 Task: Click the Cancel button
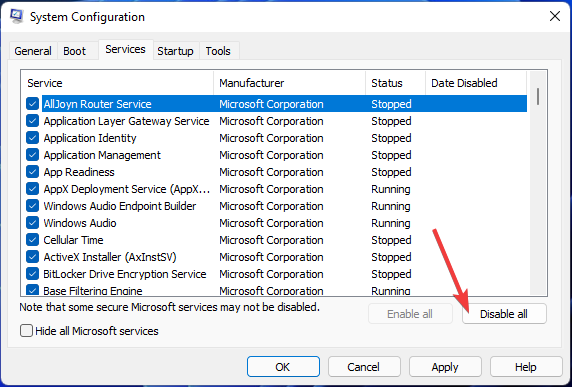coord(364,367)
